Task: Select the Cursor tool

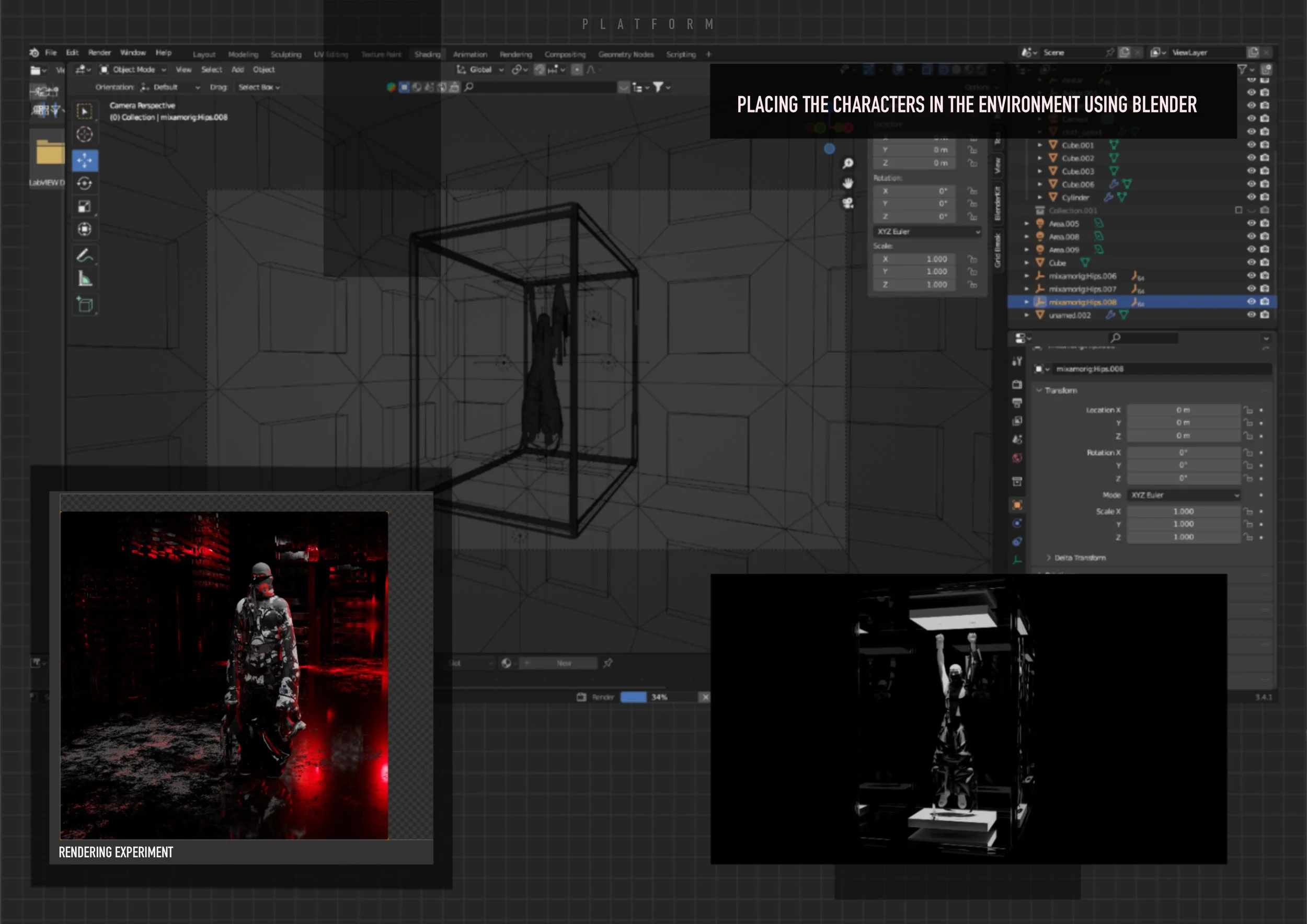Action: [x=85, y=134]
